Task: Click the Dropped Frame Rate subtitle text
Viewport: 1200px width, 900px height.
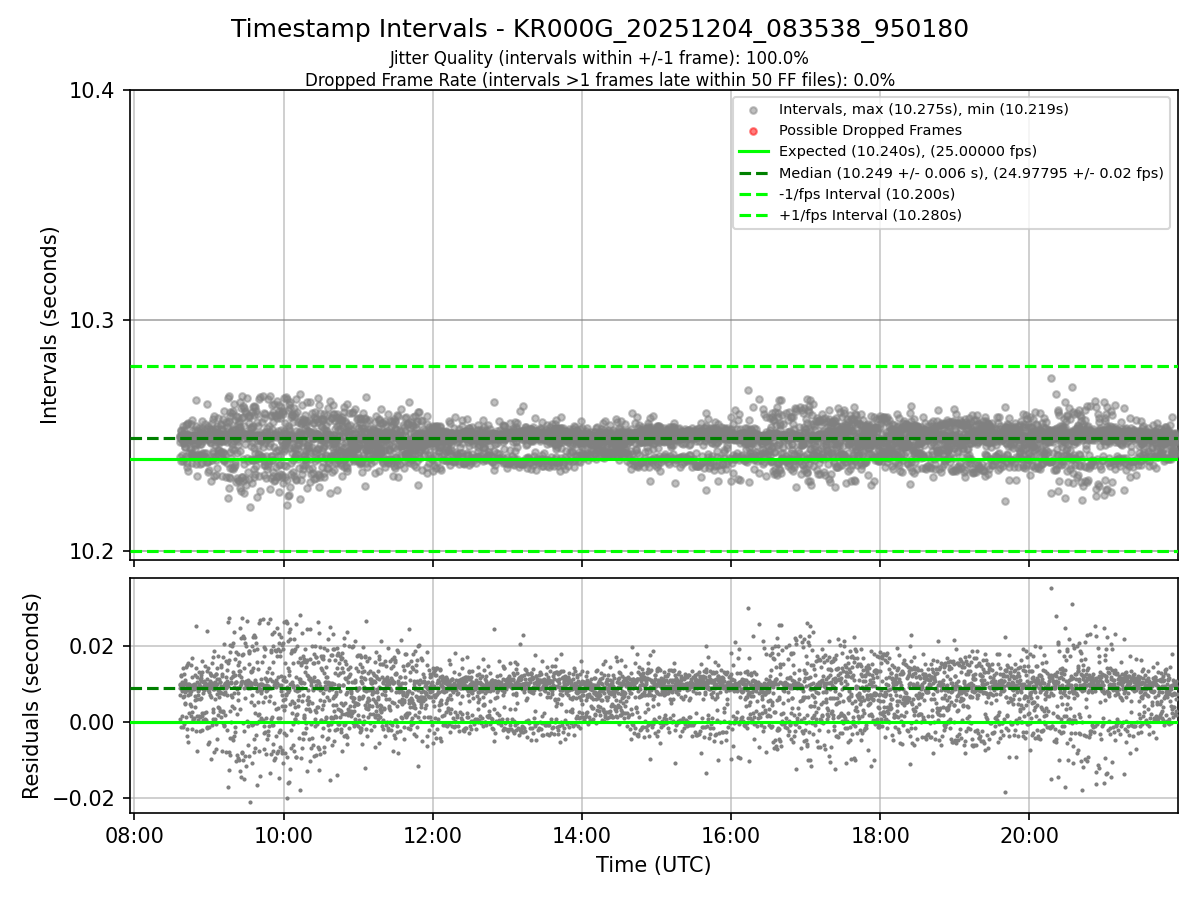Action: tap(600, 80)
